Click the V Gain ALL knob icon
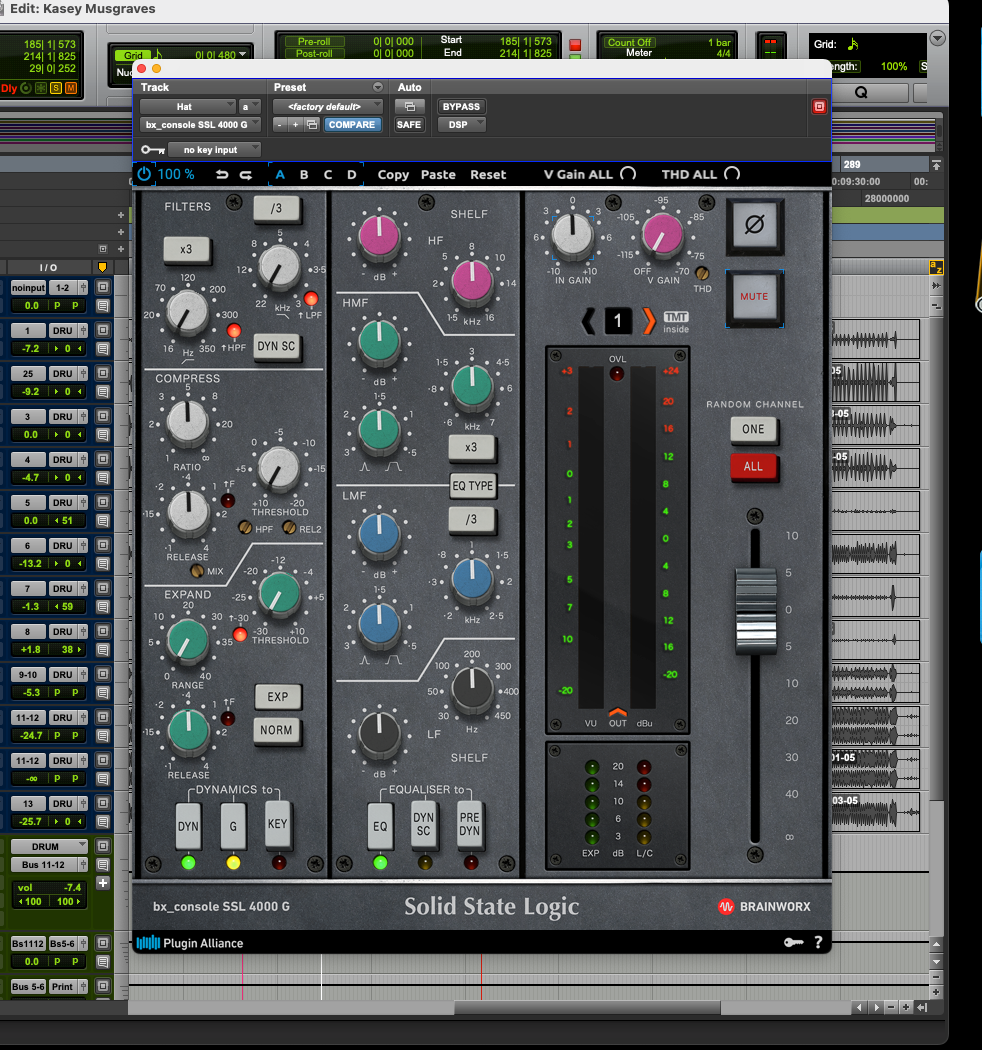 pos(628,174)
